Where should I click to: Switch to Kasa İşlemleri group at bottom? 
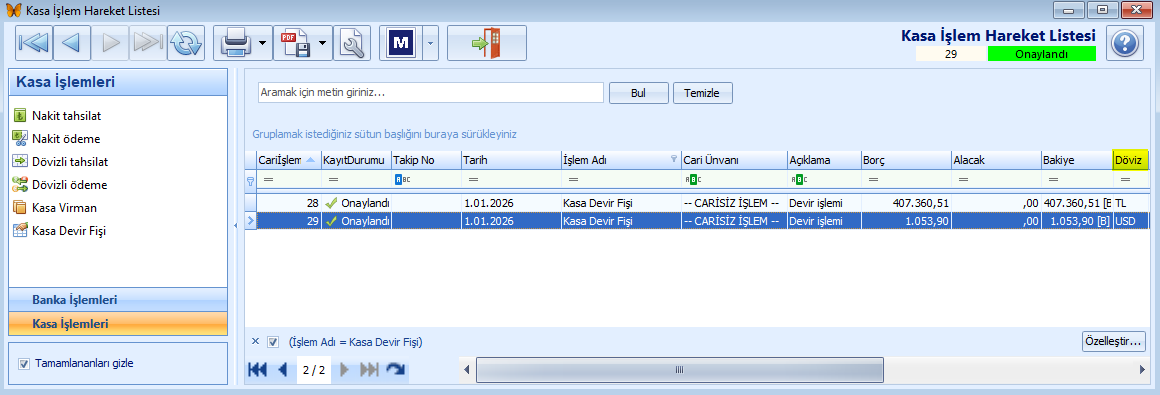(x=118, y=323)
